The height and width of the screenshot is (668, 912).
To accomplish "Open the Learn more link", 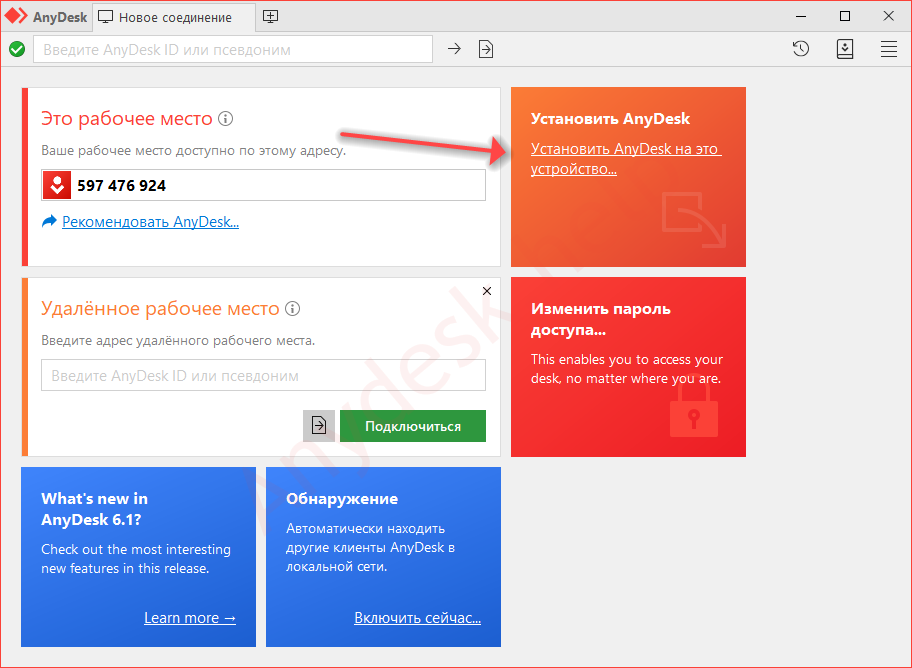I will [x=190, y=617].
